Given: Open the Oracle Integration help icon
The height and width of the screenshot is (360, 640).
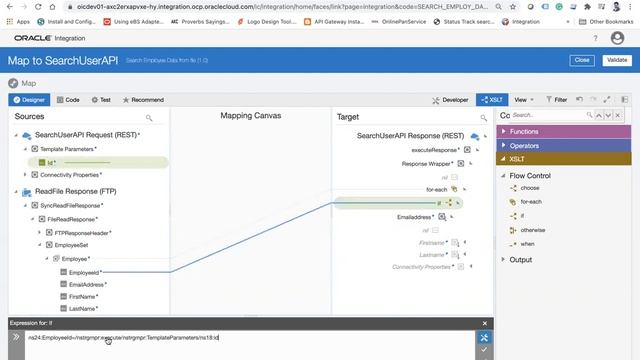Looking at the screenshot, I should tap(595, 38).
